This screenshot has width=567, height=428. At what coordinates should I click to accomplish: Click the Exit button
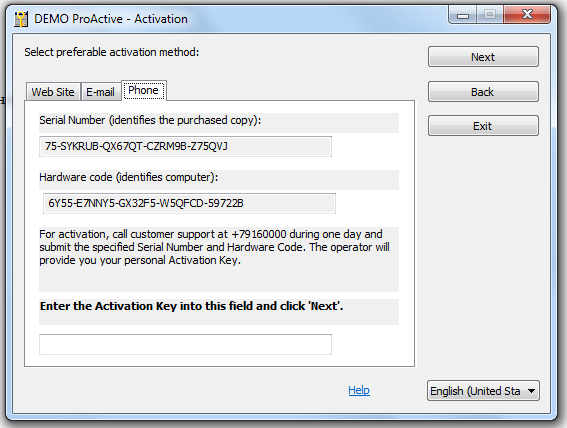coord(483,126)
